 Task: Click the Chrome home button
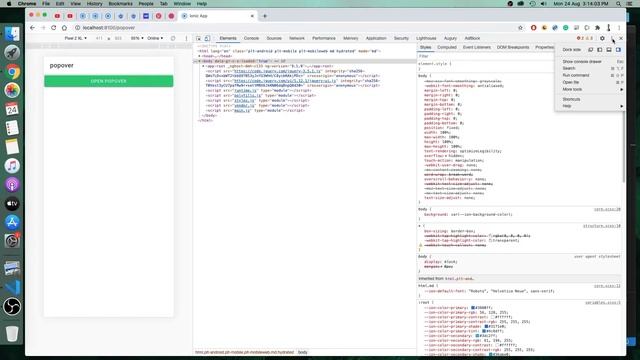64,28
